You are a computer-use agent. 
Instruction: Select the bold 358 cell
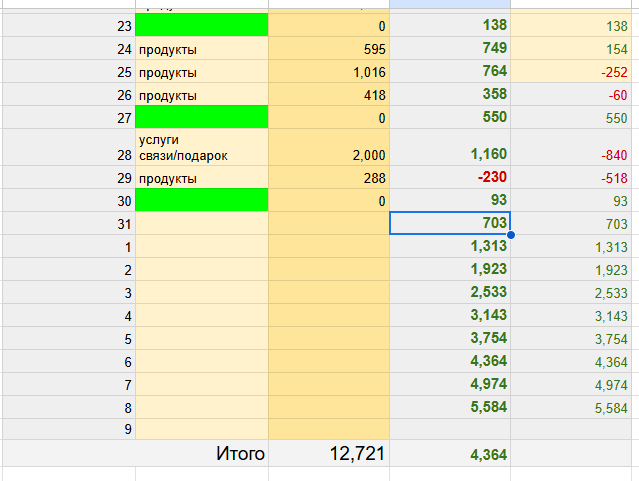click(x=450, y=94)
